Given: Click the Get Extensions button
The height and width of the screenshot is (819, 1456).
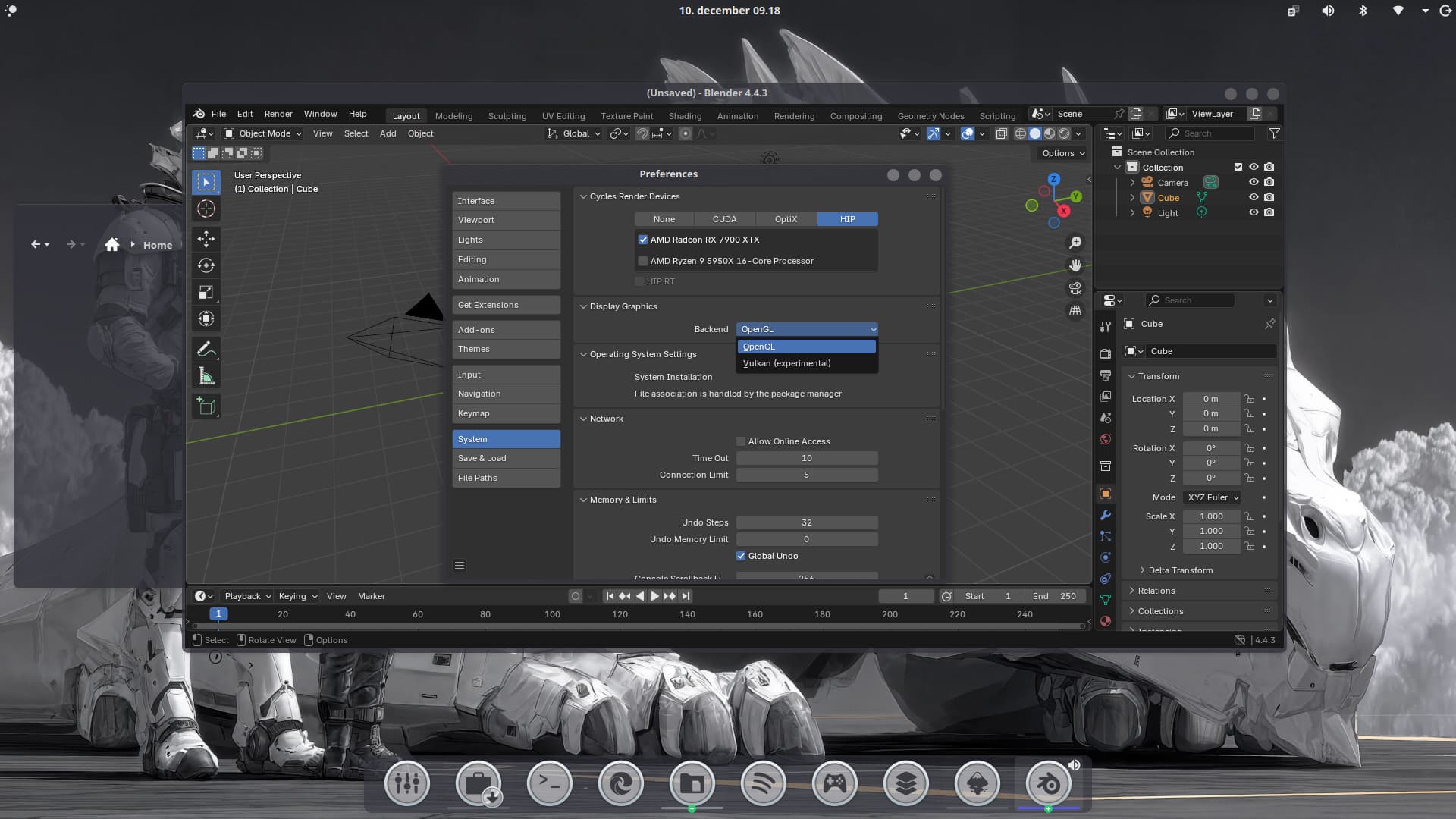Looking at the screenshot, I should point(506,305).
